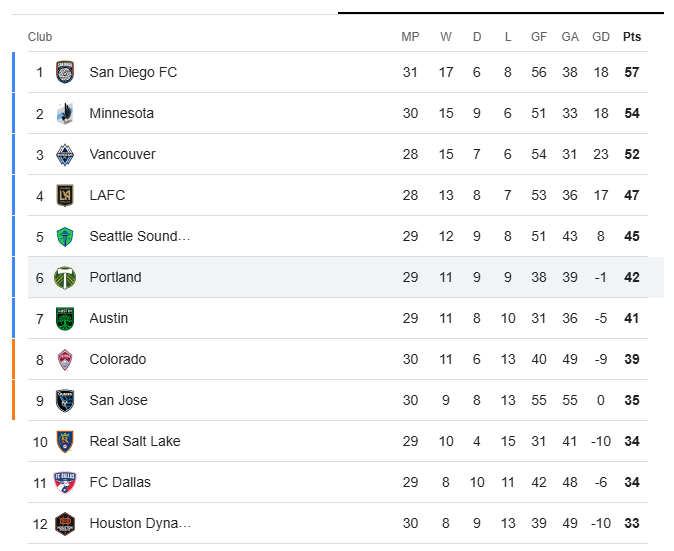This screenshot has height=551, width=674.
Task: Click the Club column header
Action: tap(40, 37)
